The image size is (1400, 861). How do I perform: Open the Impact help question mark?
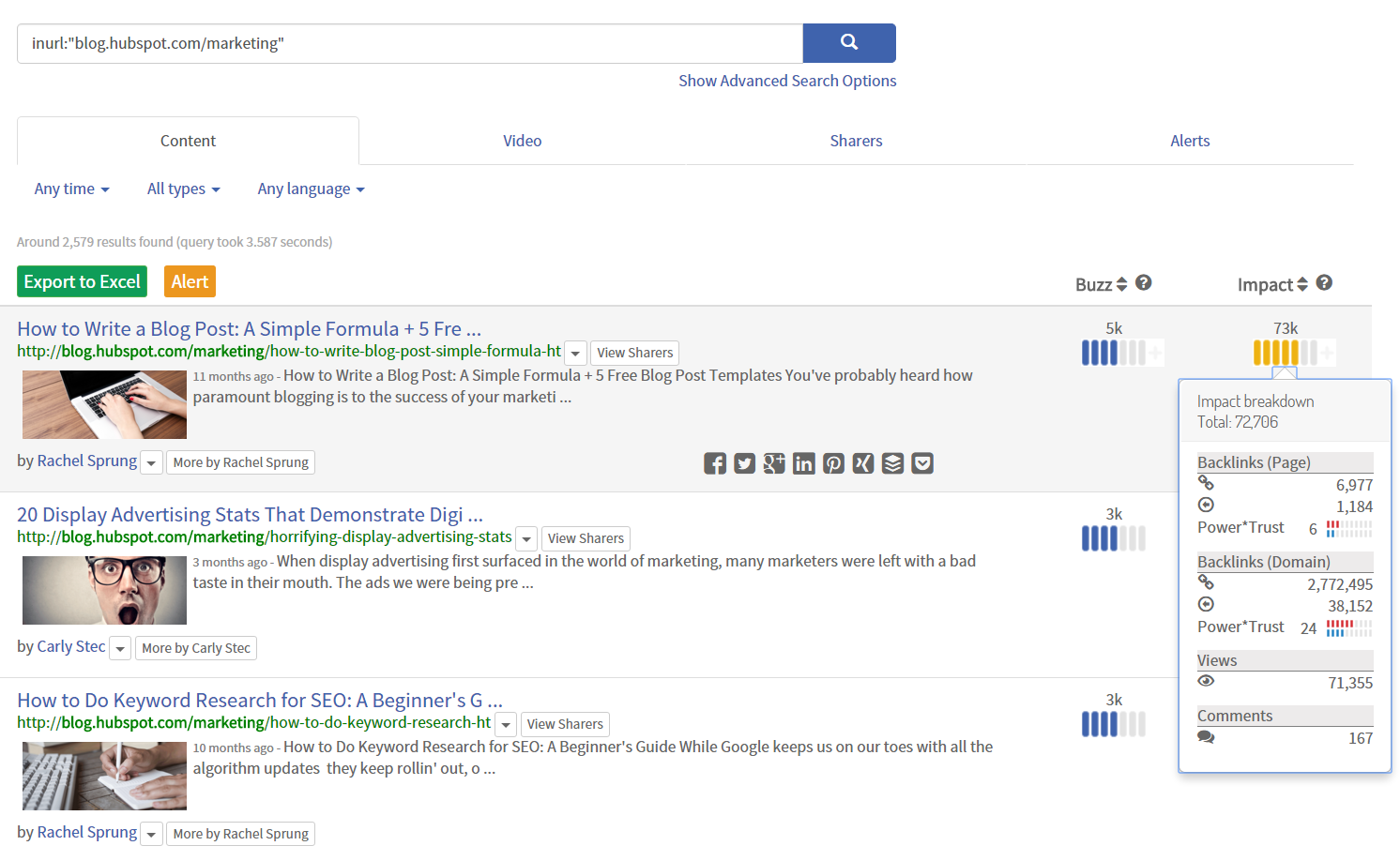[x=1324, y=282]
